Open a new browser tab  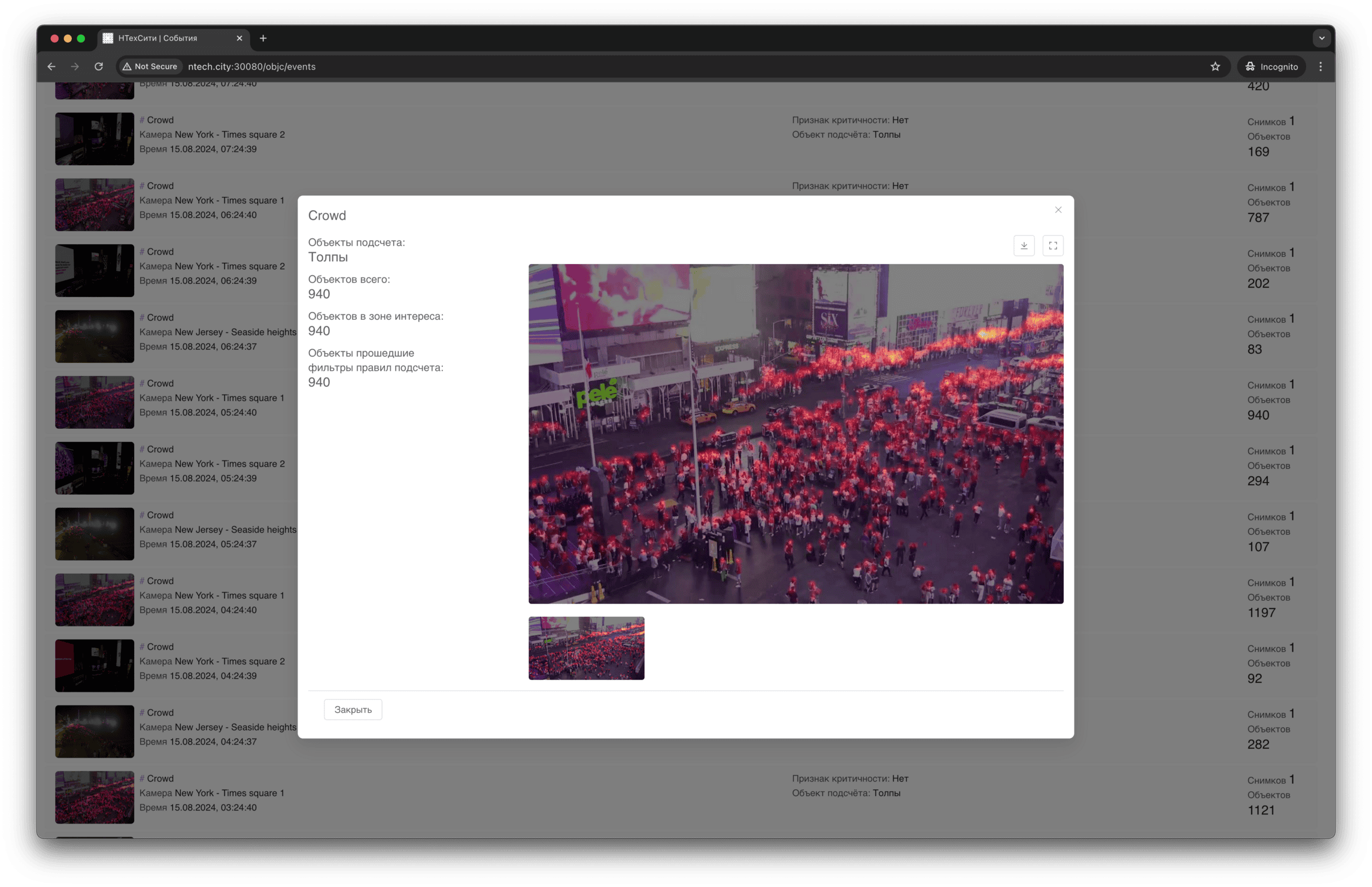[263, 38]
